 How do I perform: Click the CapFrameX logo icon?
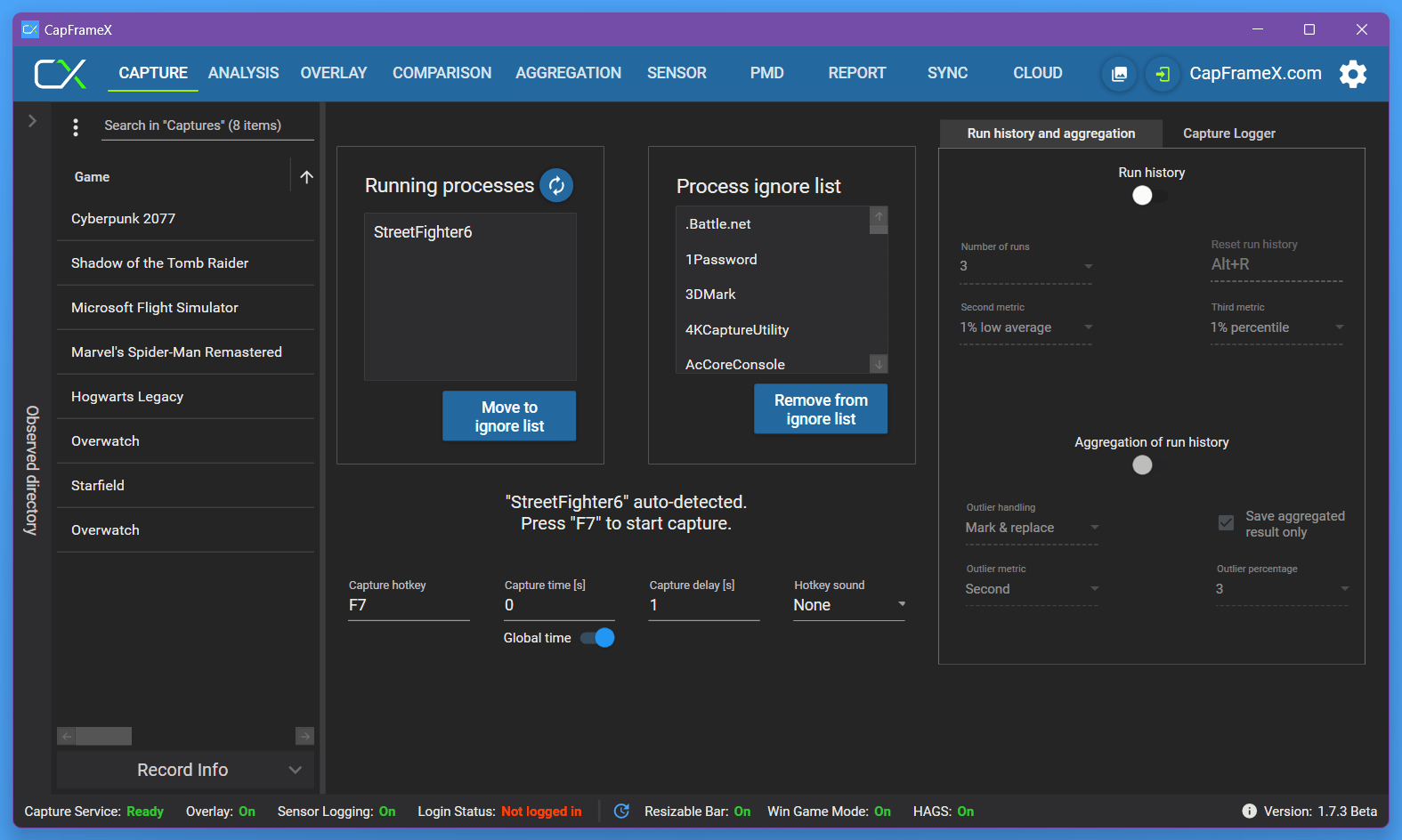(61, 74)
